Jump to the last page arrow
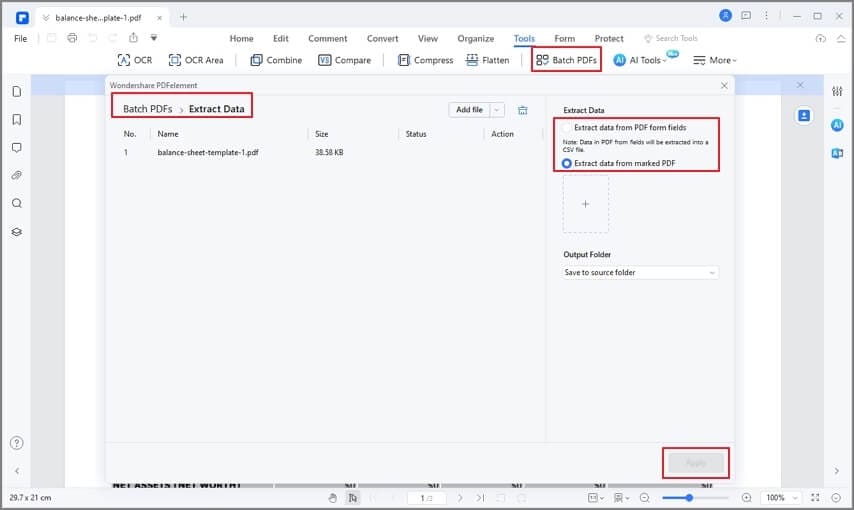 (x=480, y=497)
